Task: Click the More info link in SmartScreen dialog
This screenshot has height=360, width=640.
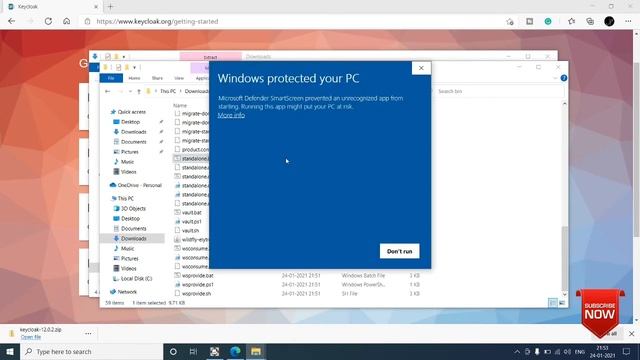Action: coord(231,116)
